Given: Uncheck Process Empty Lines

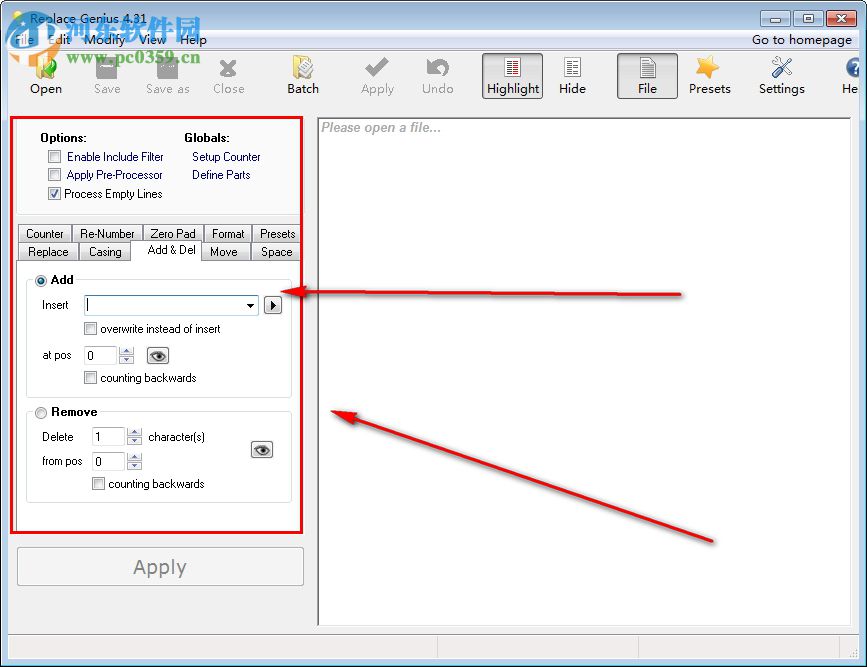Looking at the screenshot, I should tap(54, 194).
